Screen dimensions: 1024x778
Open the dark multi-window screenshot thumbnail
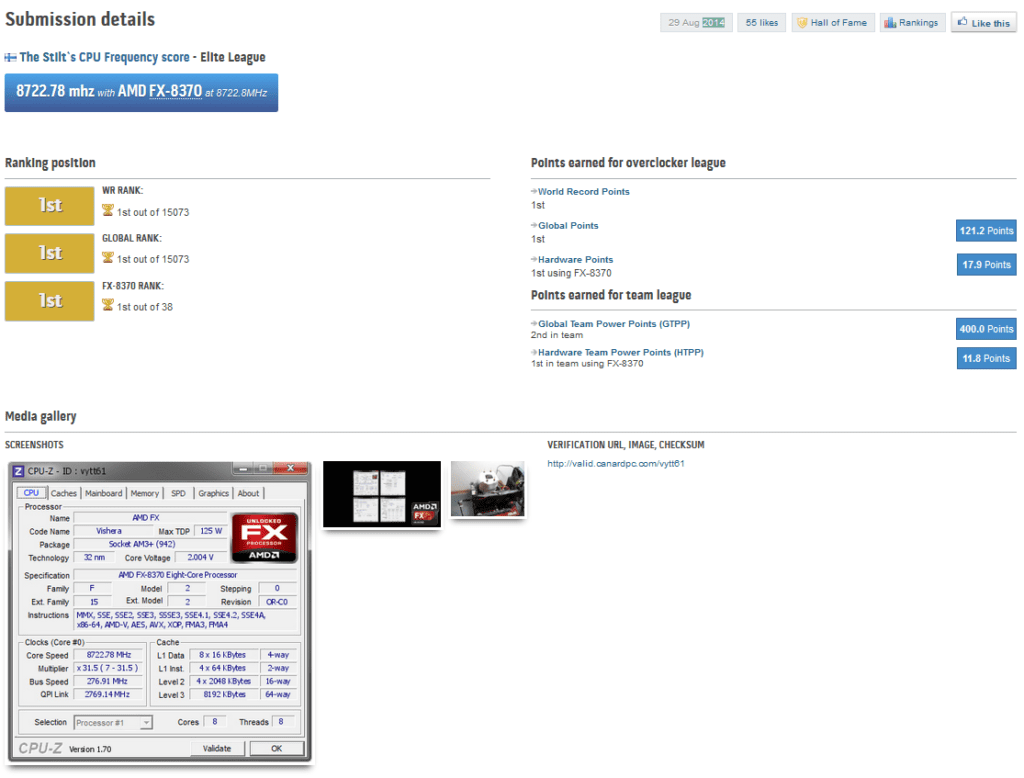(382, 494)
